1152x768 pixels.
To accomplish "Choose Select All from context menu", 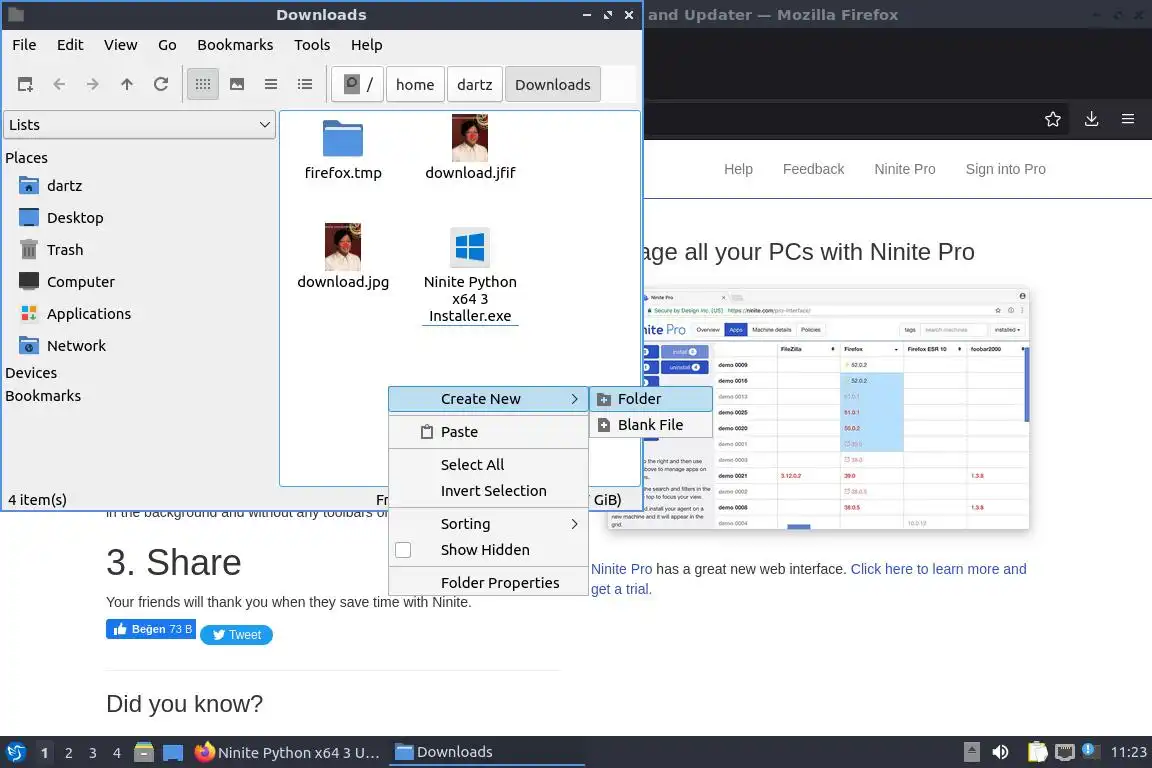I will (x=489, y=464).
